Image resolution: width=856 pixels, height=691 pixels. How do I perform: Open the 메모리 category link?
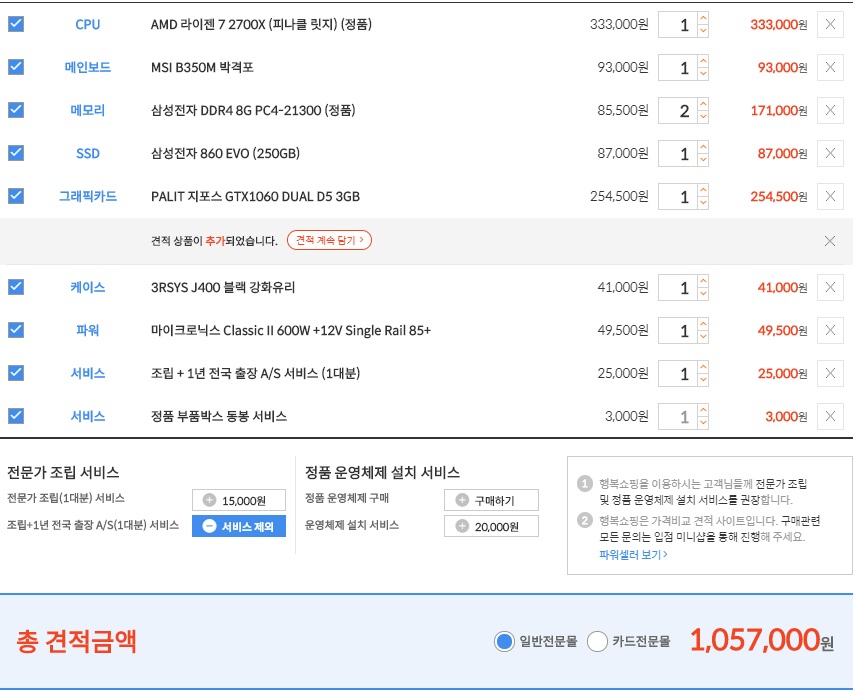87,110
